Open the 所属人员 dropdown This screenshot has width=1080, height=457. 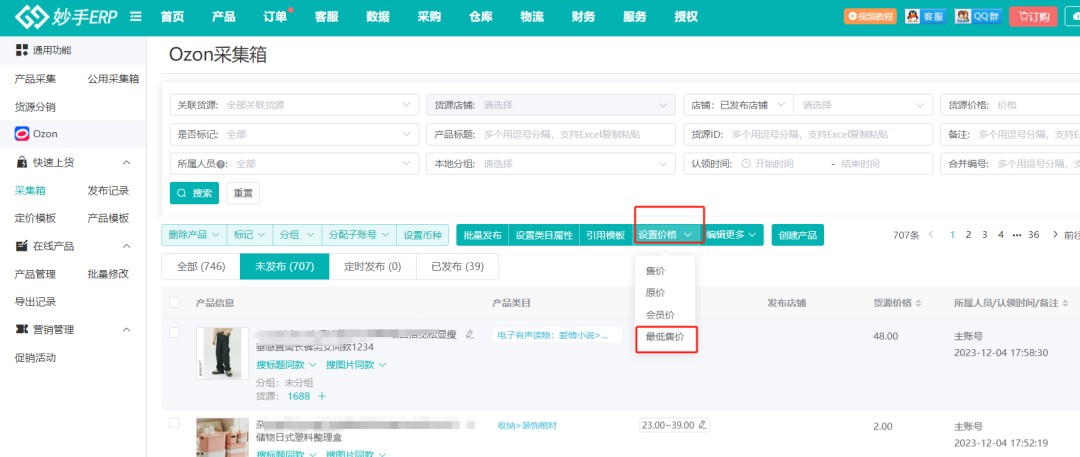click(x=294, y=164)
